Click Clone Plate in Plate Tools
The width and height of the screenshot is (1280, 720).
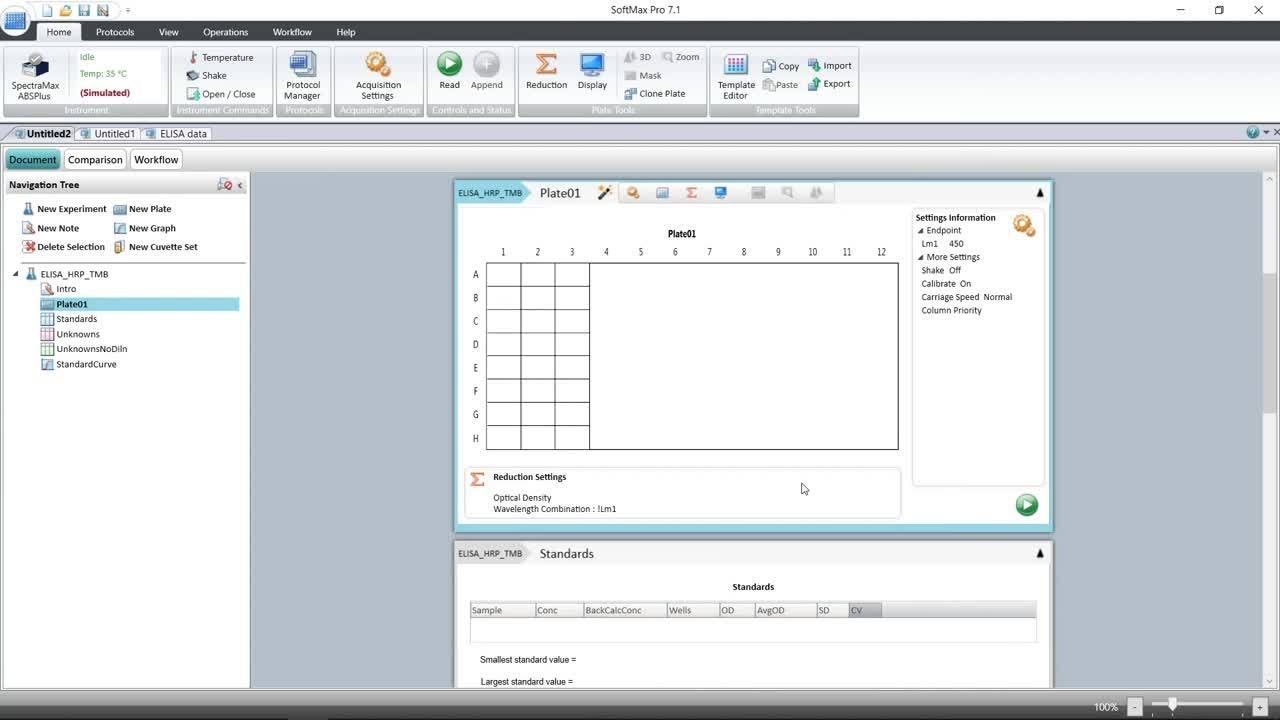[654, 94]
